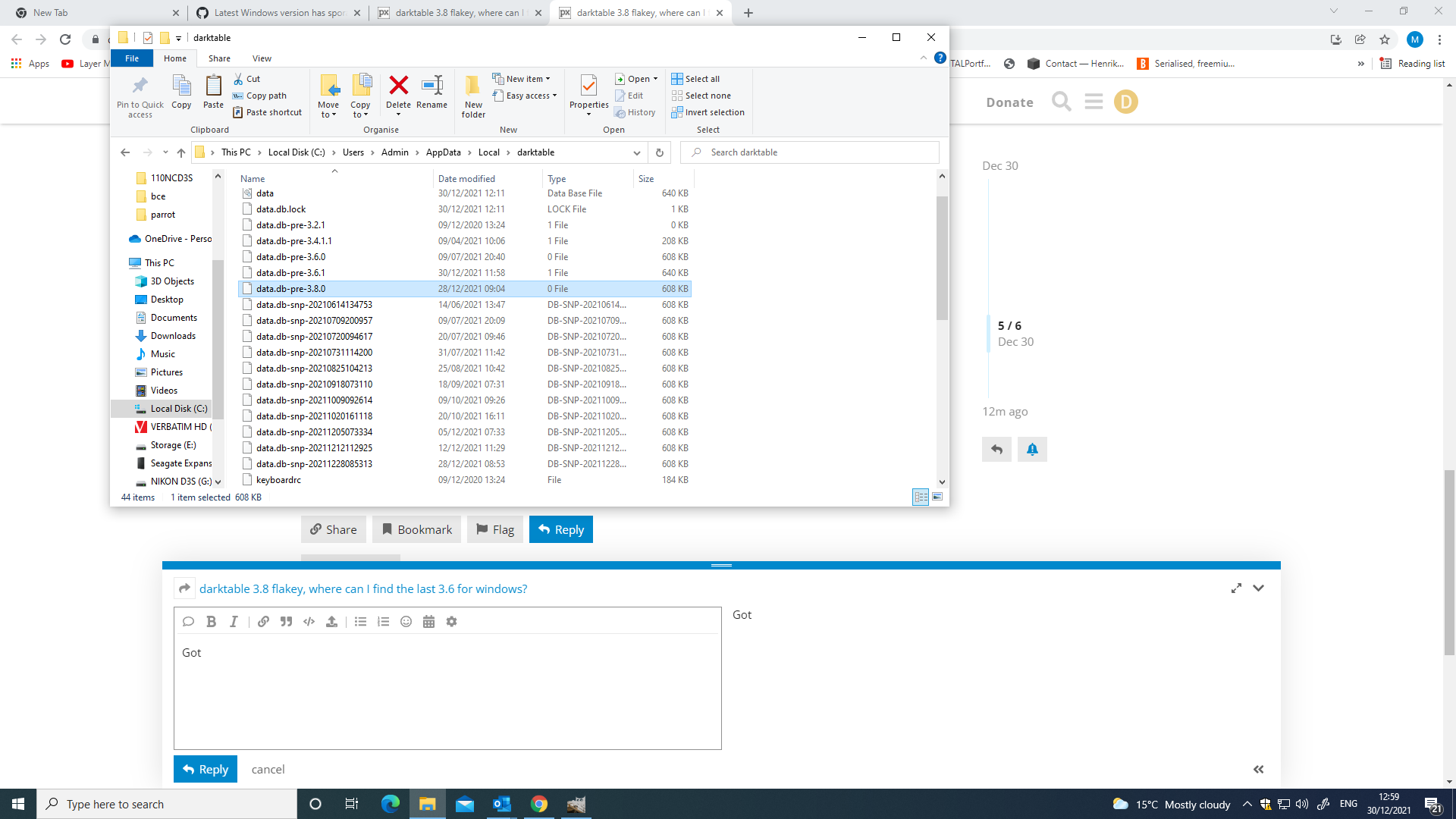Open address bar history dropdown chevron
Viewport: 1456px width, 819px height.
pyautogui.click(x=637, y=152)
